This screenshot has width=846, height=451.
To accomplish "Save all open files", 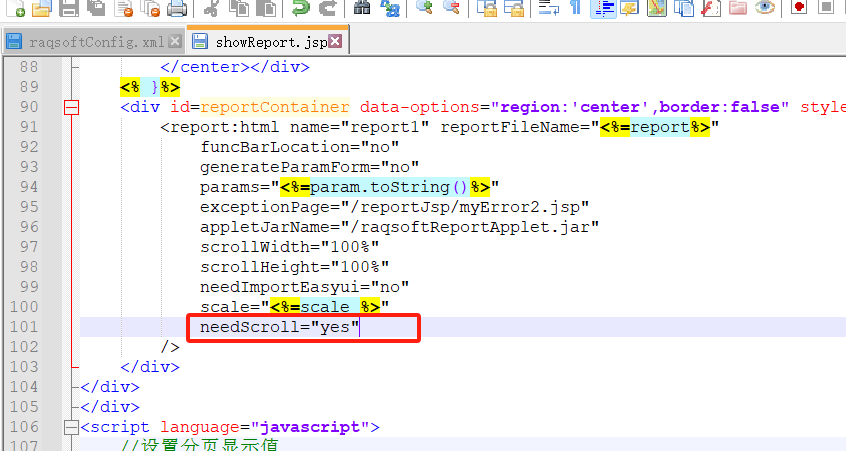I will coord(96,8).
